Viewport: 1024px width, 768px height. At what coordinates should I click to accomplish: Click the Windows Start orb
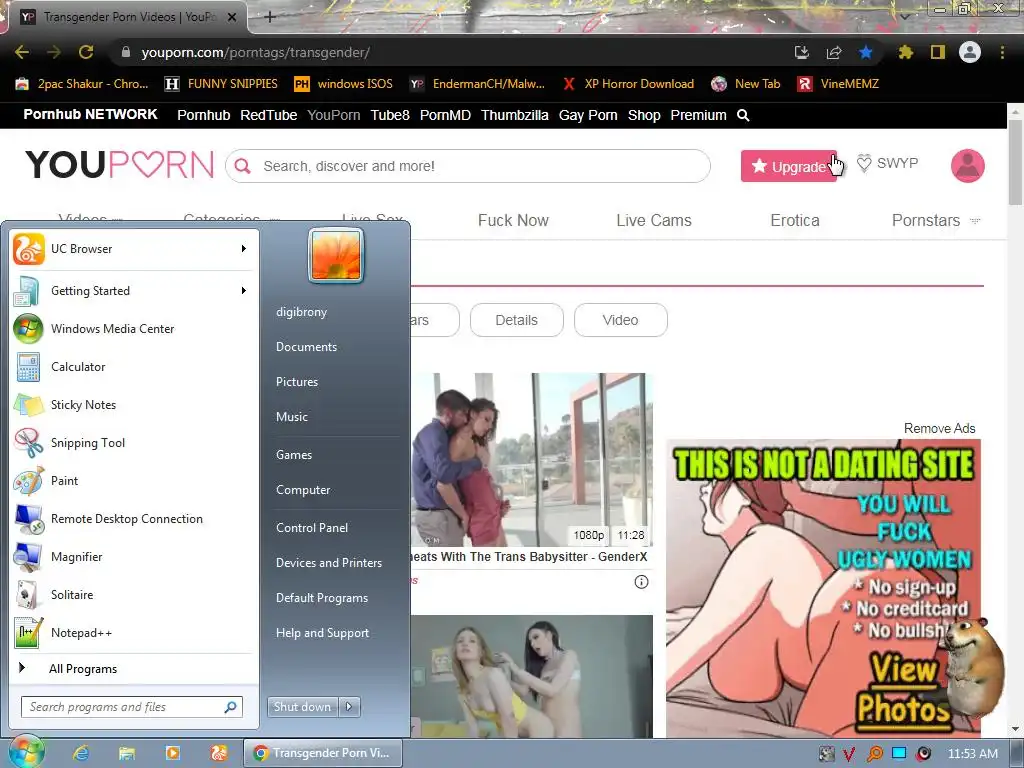(25, 752)
